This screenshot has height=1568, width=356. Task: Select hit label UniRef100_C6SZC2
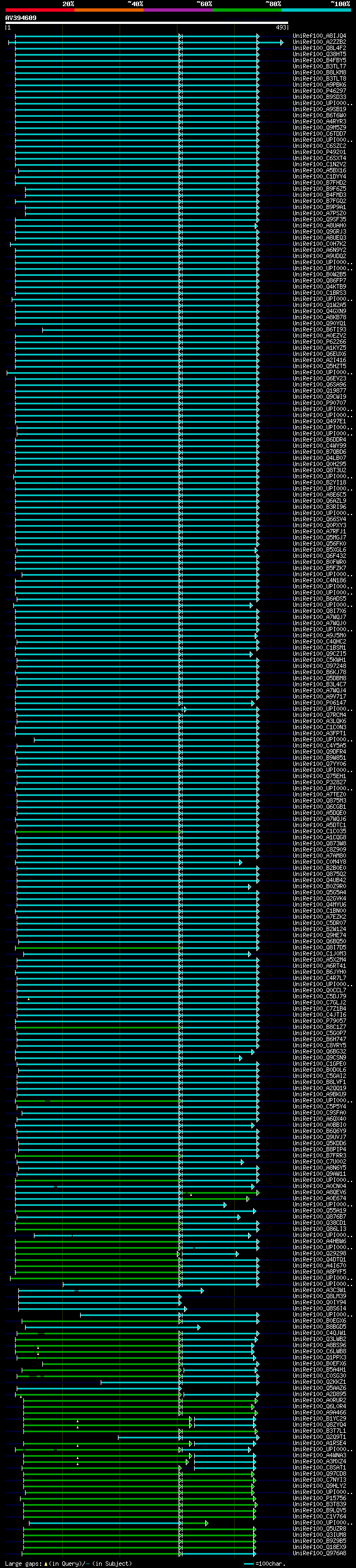(319, 146)
